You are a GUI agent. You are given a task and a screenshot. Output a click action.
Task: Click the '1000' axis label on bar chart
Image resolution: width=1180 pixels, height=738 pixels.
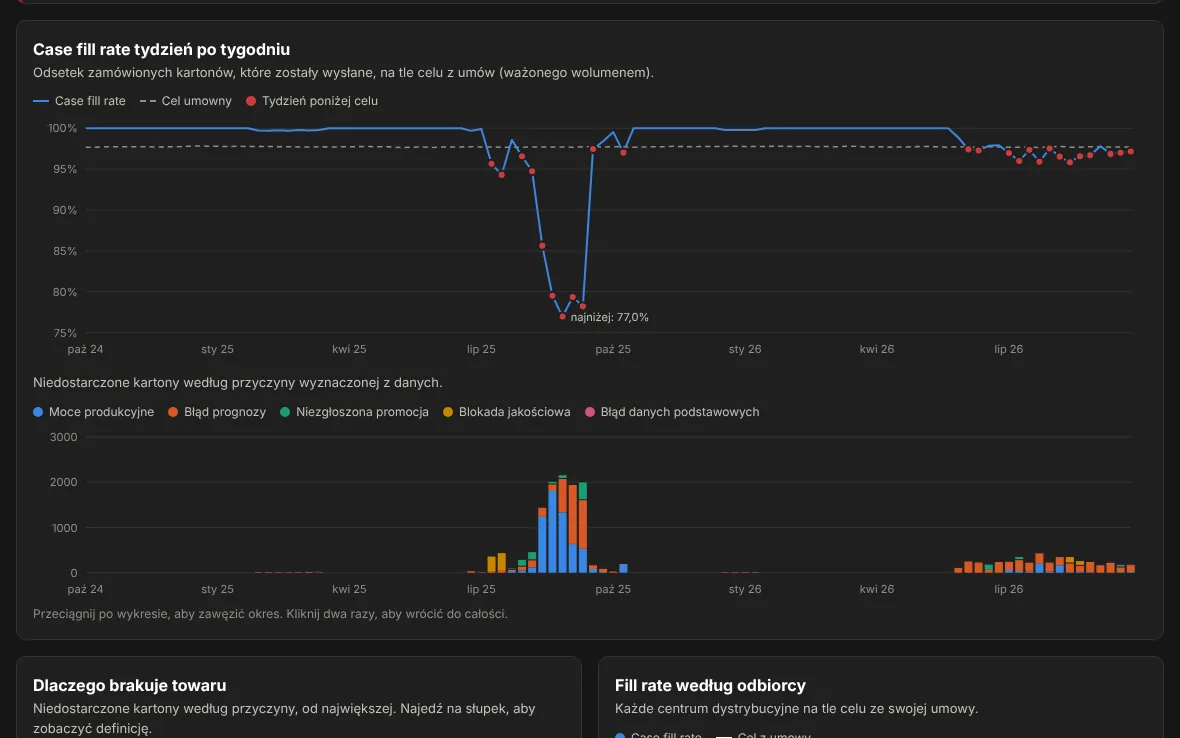click(x=63, y=528)
